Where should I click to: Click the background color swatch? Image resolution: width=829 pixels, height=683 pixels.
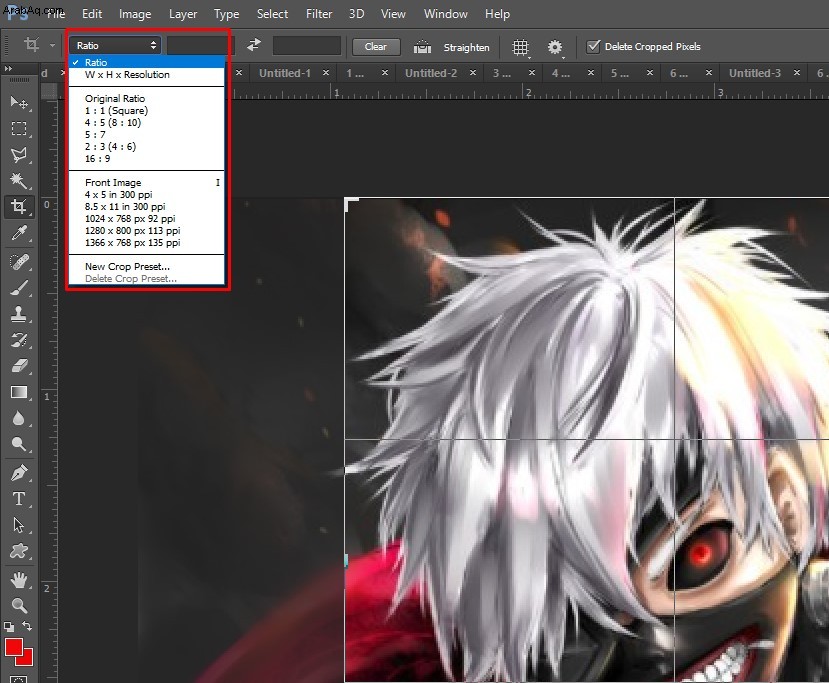coord(27,659)
